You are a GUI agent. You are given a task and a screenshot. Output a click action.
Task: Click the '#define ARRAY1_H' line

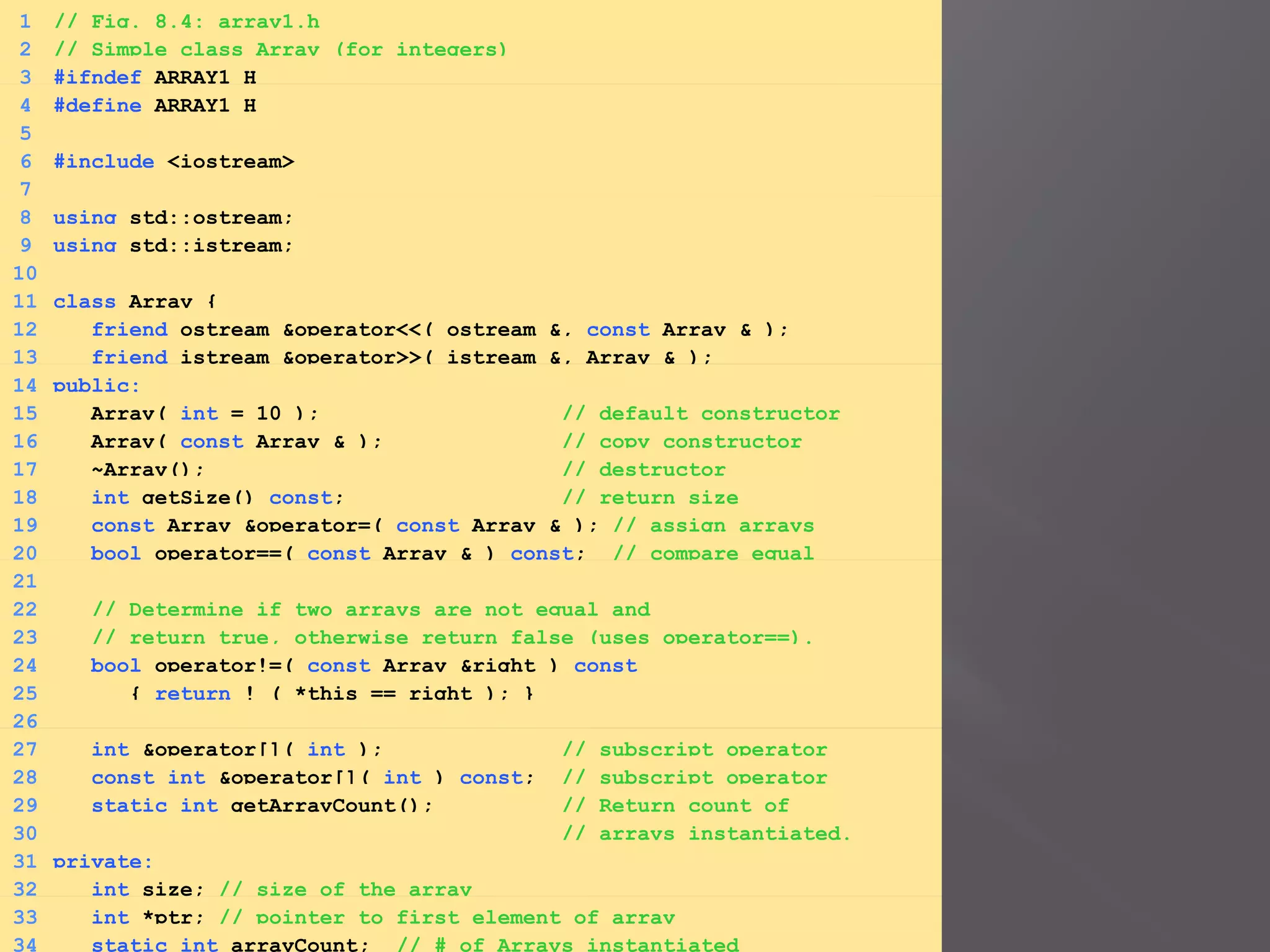(155, 105)
